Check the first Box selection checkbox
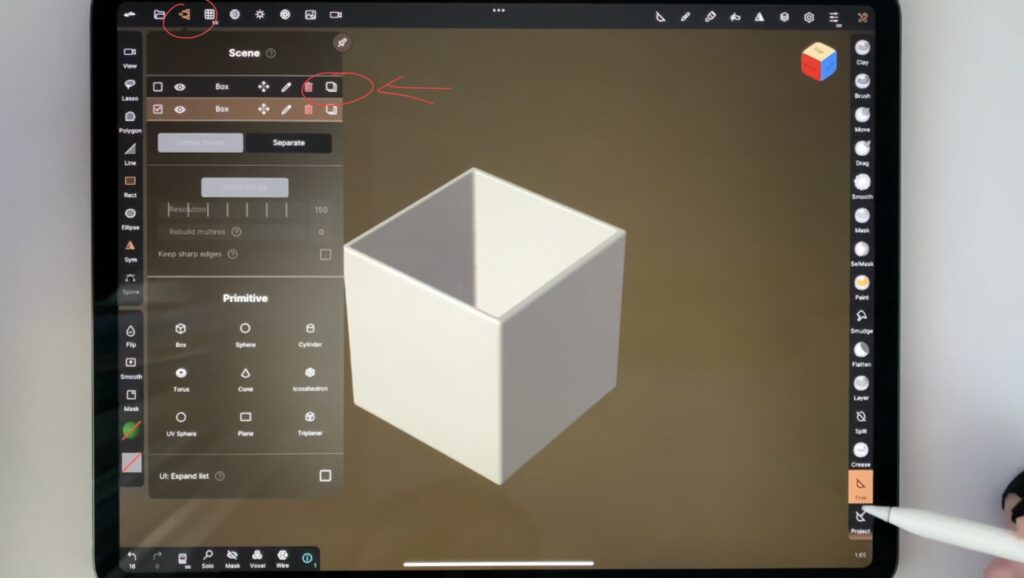 (158, 87)
